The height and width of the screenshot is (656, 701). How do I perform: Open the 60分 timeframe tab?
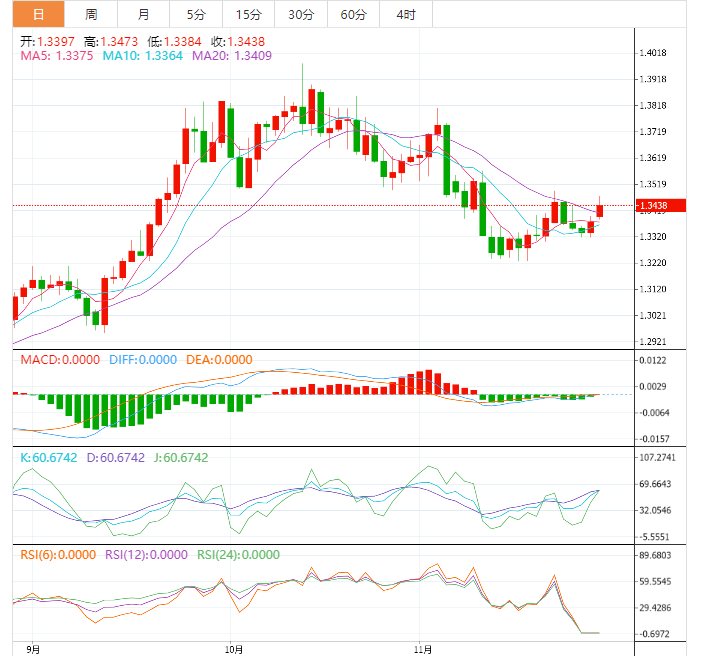[x=353, y=14]
